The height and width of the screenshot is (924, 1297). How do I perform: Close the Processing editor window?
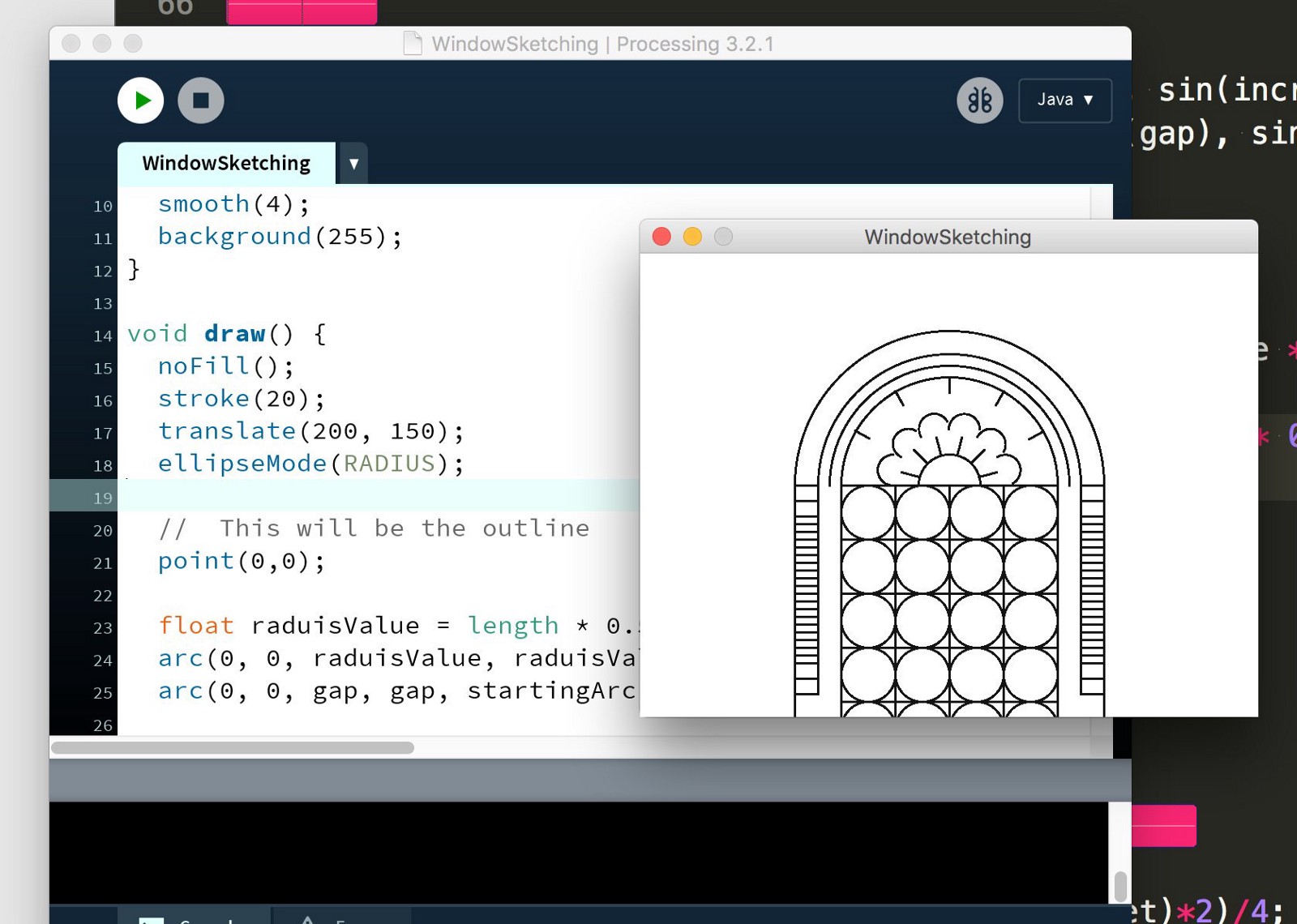tap(71, 43)
